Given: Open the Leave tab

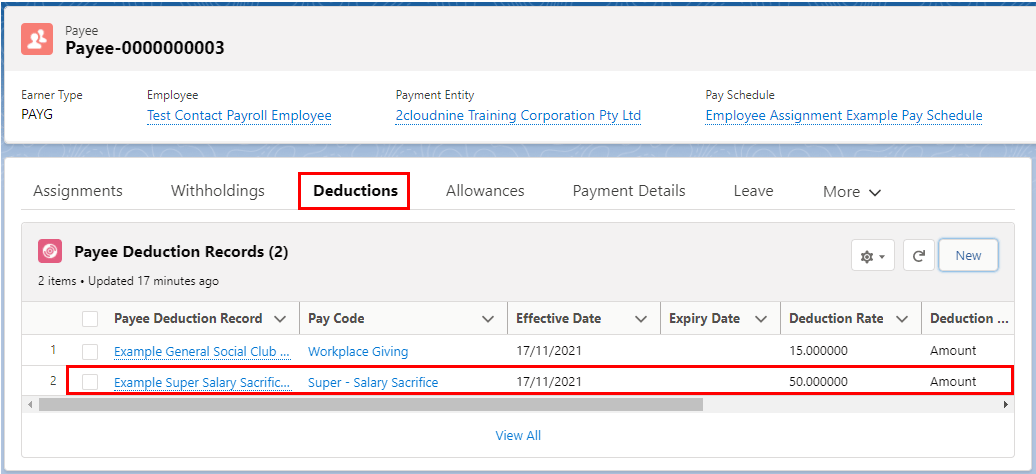Looking at the screenshot, I should pyautogui.click(x=753, y=191).
